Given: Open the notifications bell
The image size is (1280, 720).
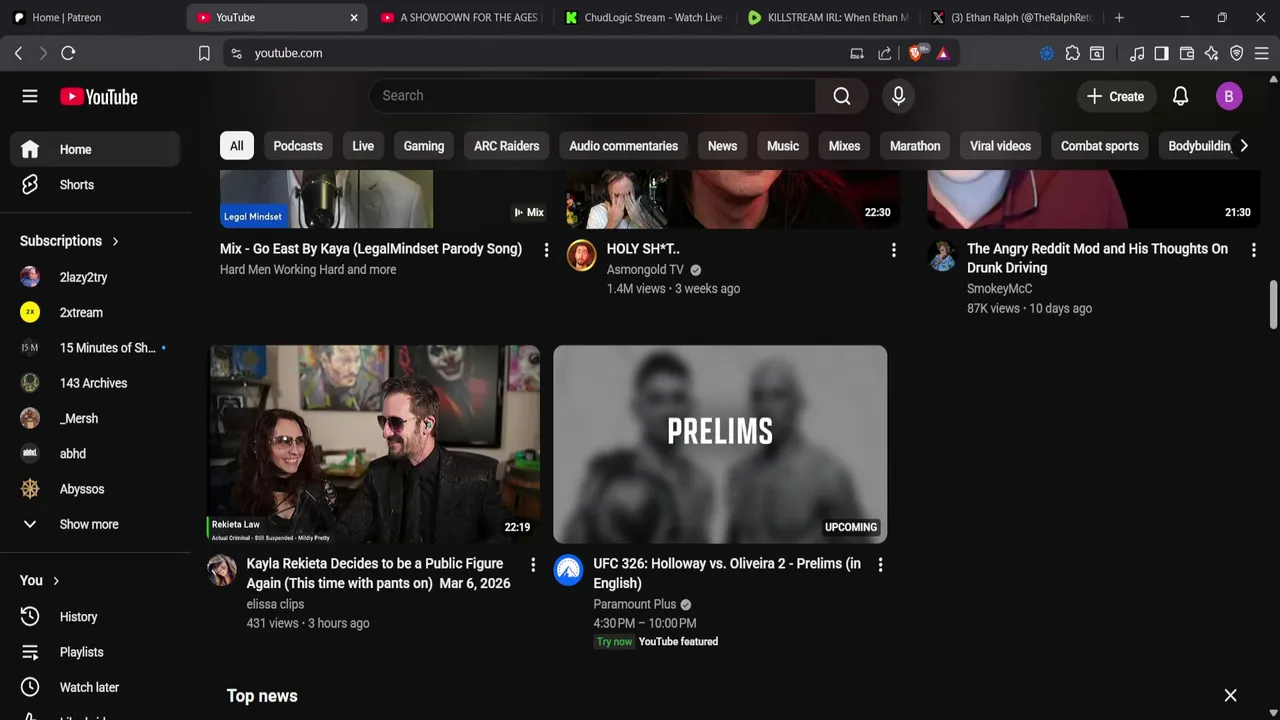Looking at the screenshot, I should [x=1180, y=96].
